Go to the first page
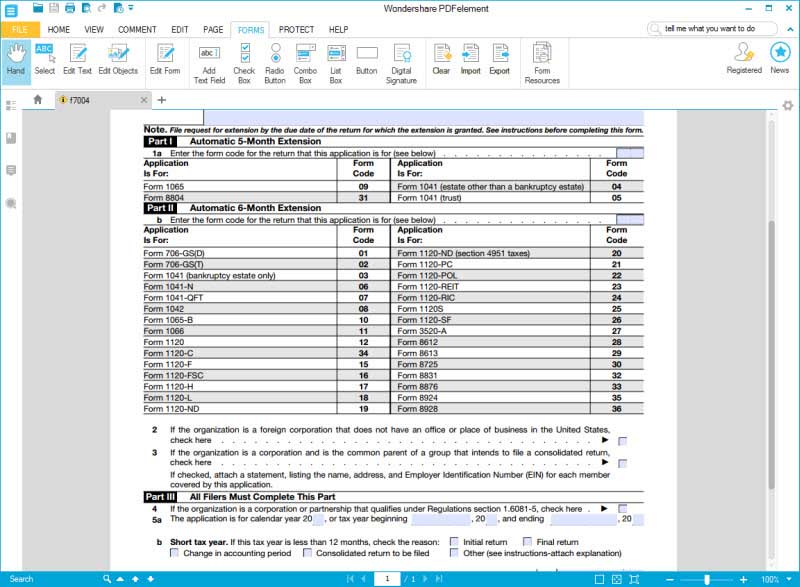The width and height of the screenshot is (800, 587). pyautogui.click(x=350, y=579)
